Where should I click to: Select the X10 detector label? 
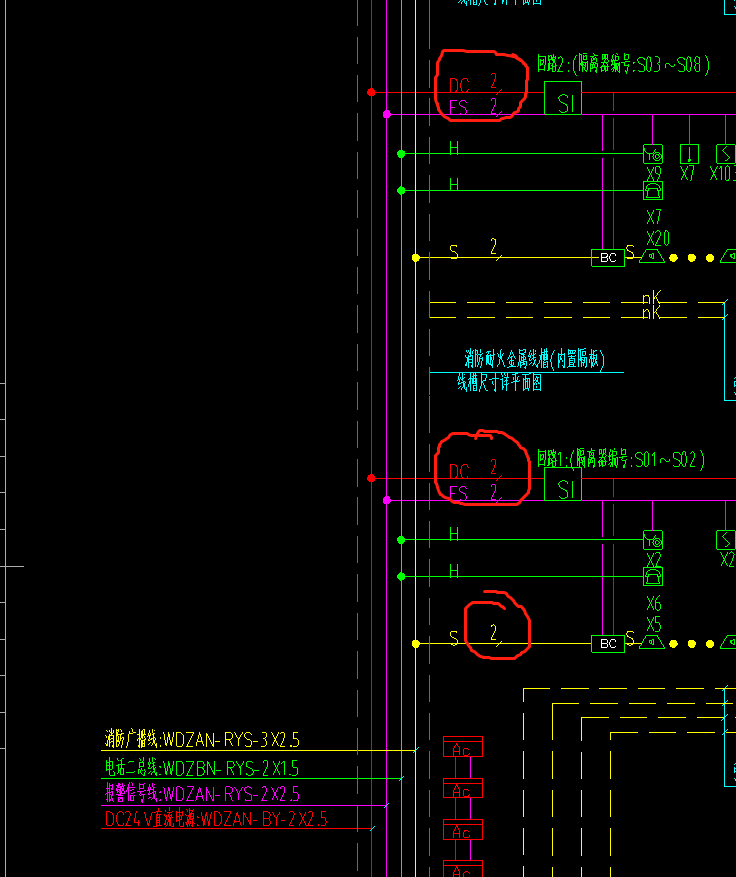pyautogui.click(x=723, y=173)
